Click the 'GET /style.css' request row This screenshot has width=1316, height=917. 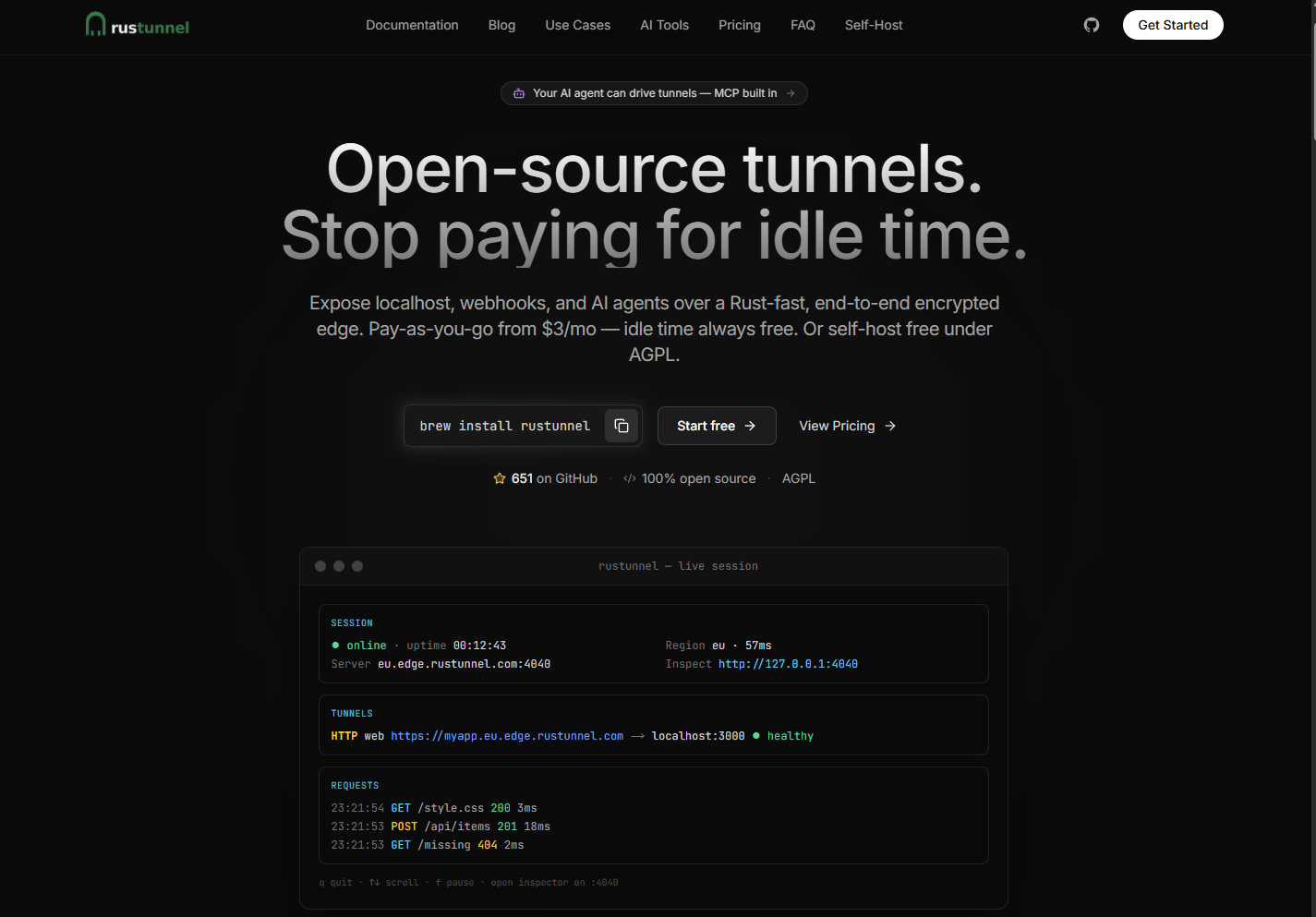click(x=434, y=808)
